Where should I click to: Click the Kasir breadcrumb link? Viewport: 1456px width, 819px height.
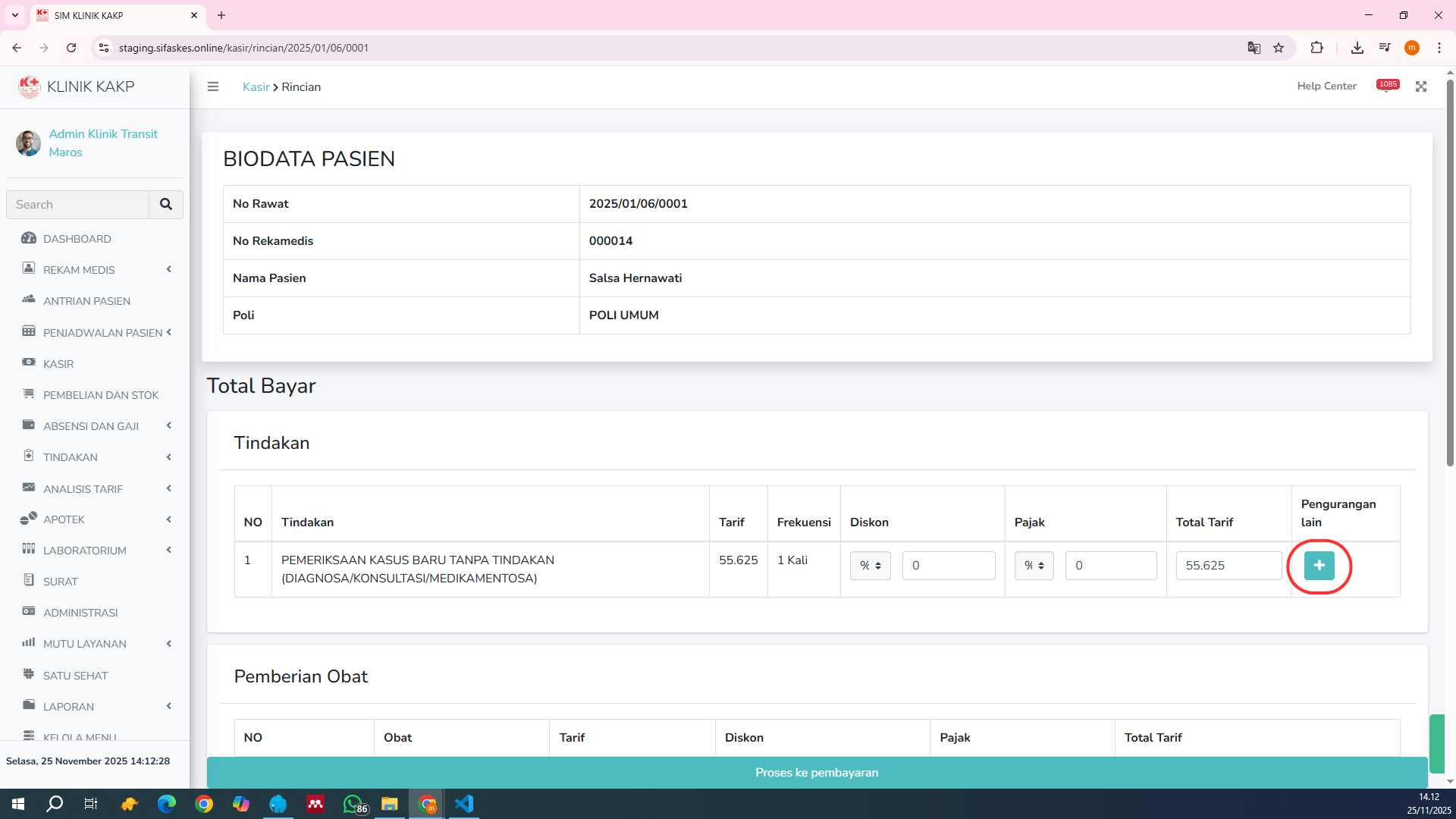point(256,87)
